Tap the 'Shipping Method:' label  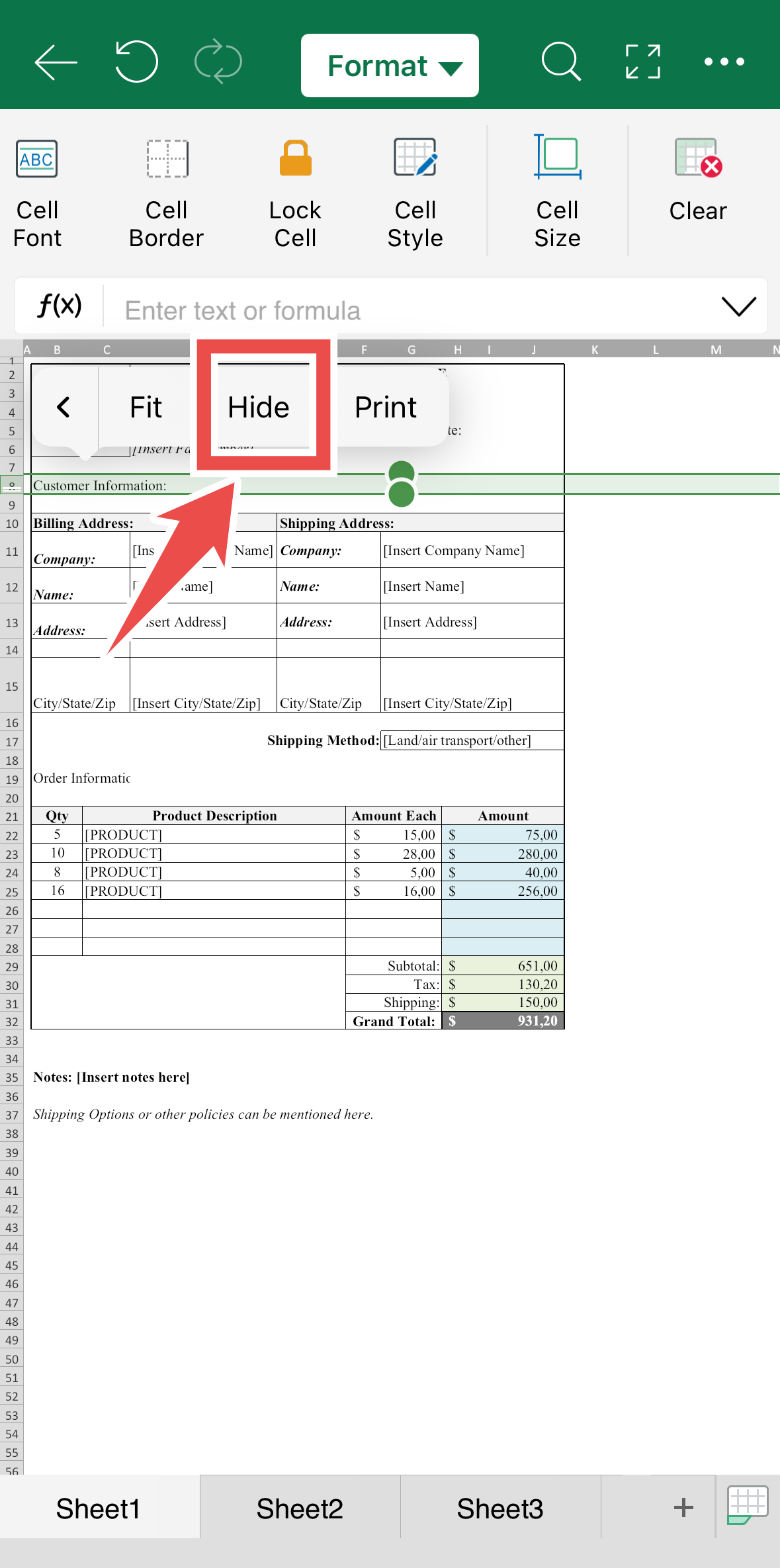pyautogui.click(x=323, y=740)
